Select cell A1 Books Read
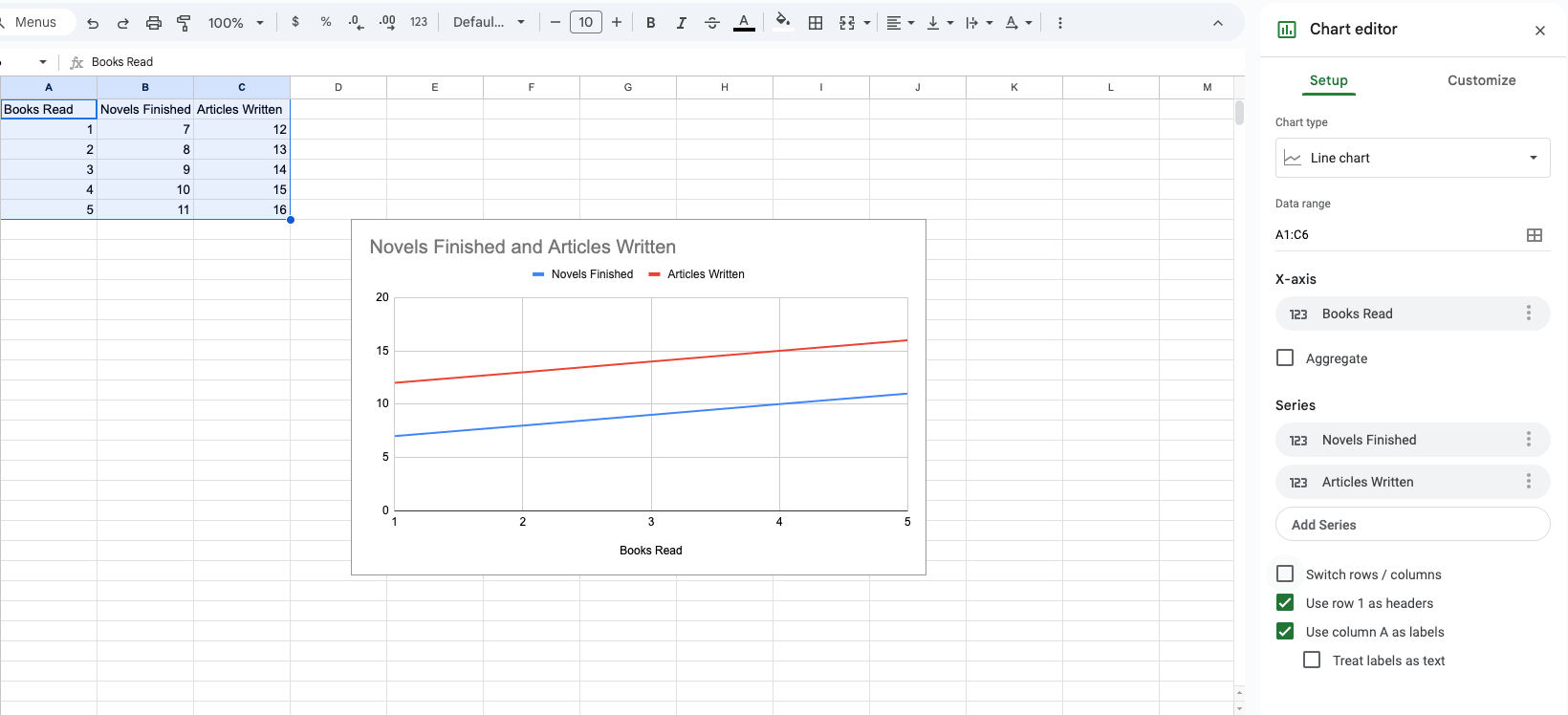This screenshot has height=715, width=1568. 49,109
